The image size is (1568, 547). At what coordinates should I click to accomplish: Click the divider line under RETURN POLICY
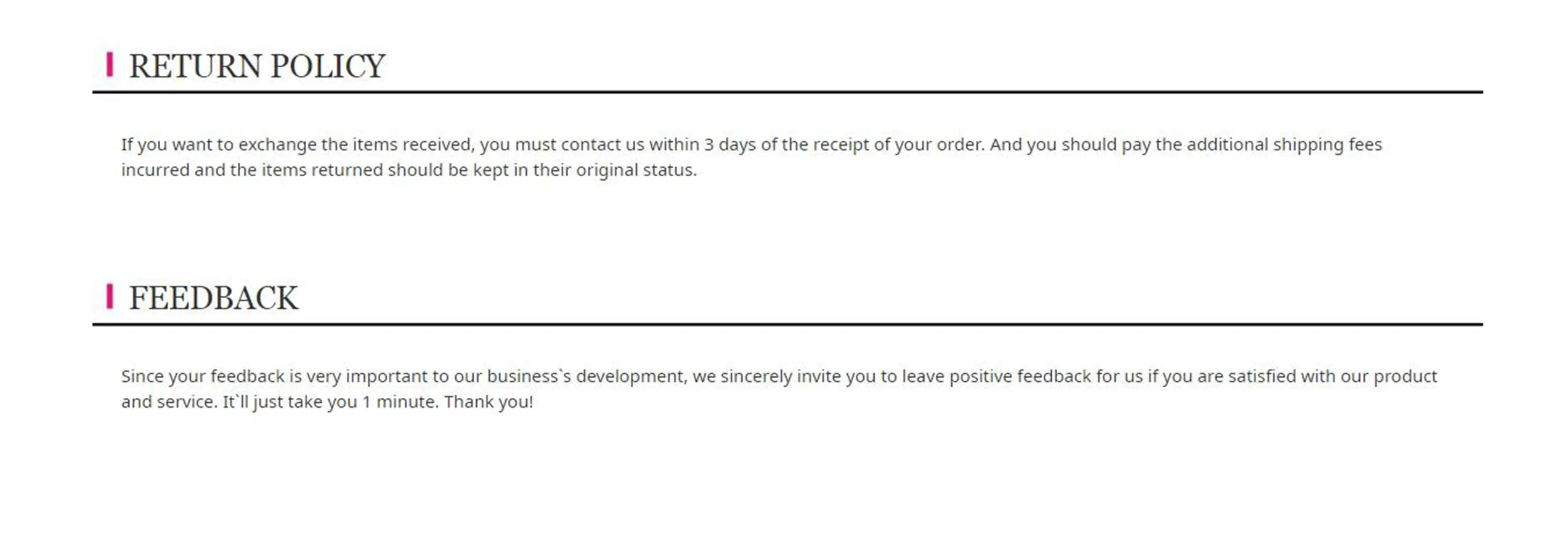pos(787,92)
